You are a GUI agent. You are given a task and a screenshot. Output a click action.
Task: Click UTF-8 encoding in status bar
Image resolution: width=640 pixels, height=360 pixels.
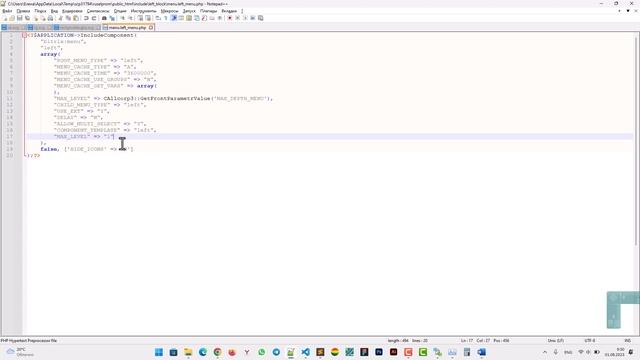pos(589,340)
